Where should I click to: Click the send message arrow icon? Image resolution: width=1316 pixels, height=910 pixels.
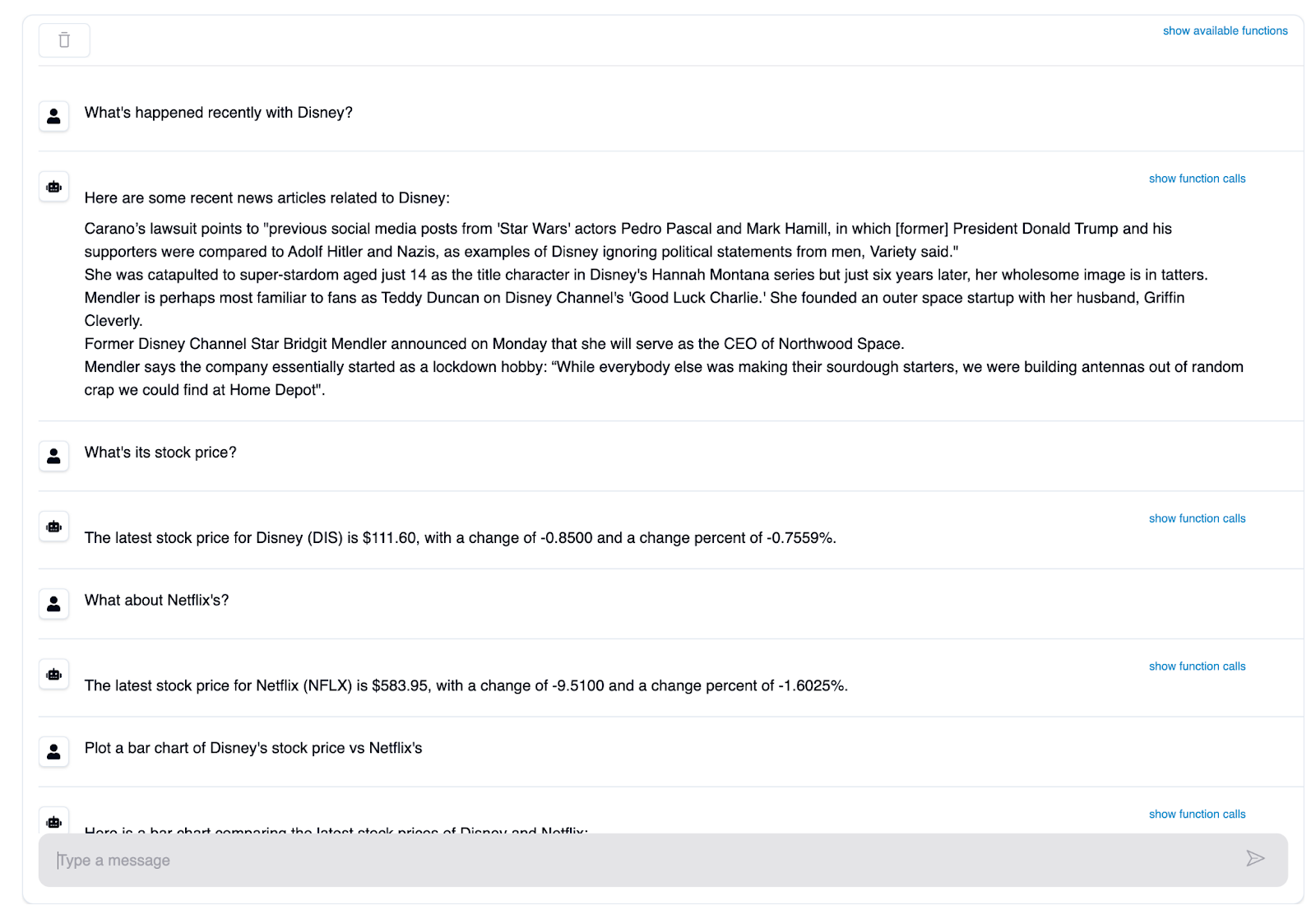pyautogui.click(x=1254, y=859)
